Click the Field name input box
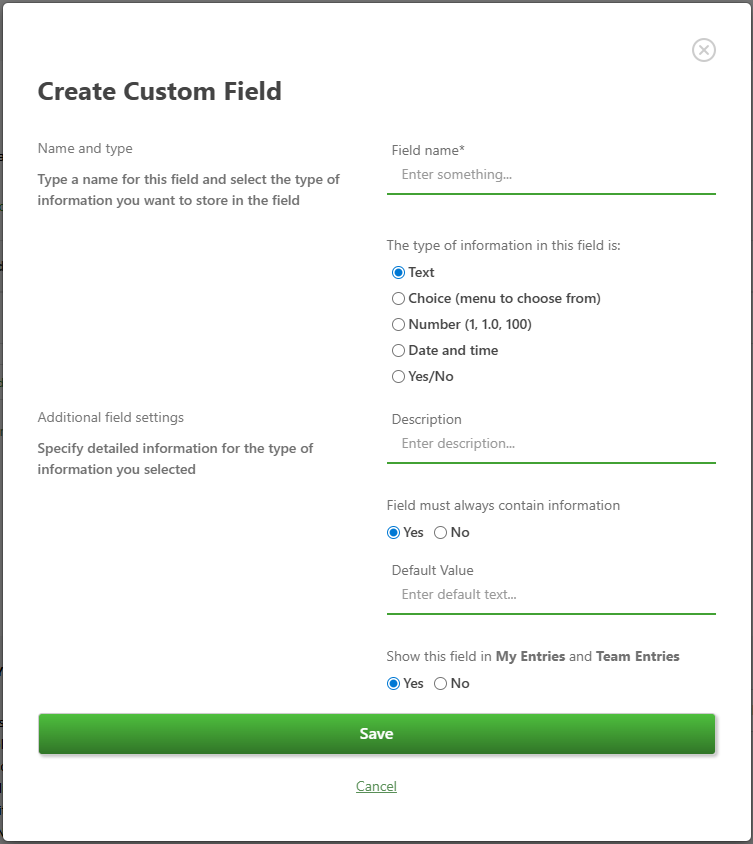This screenshot has height=844, width=753. pos(551,175)
